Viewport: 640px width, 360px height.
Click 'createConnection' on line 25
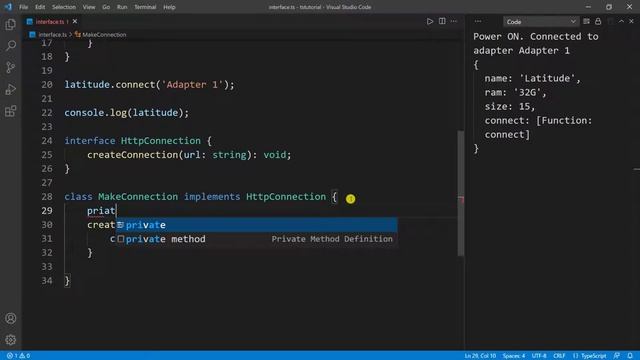[133, 155]
